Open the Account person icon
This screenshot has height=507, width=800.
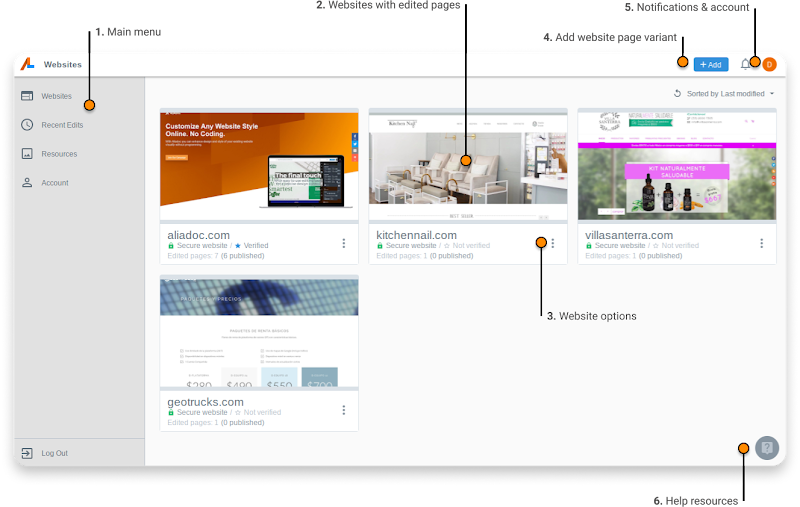(x=27, y=183)
